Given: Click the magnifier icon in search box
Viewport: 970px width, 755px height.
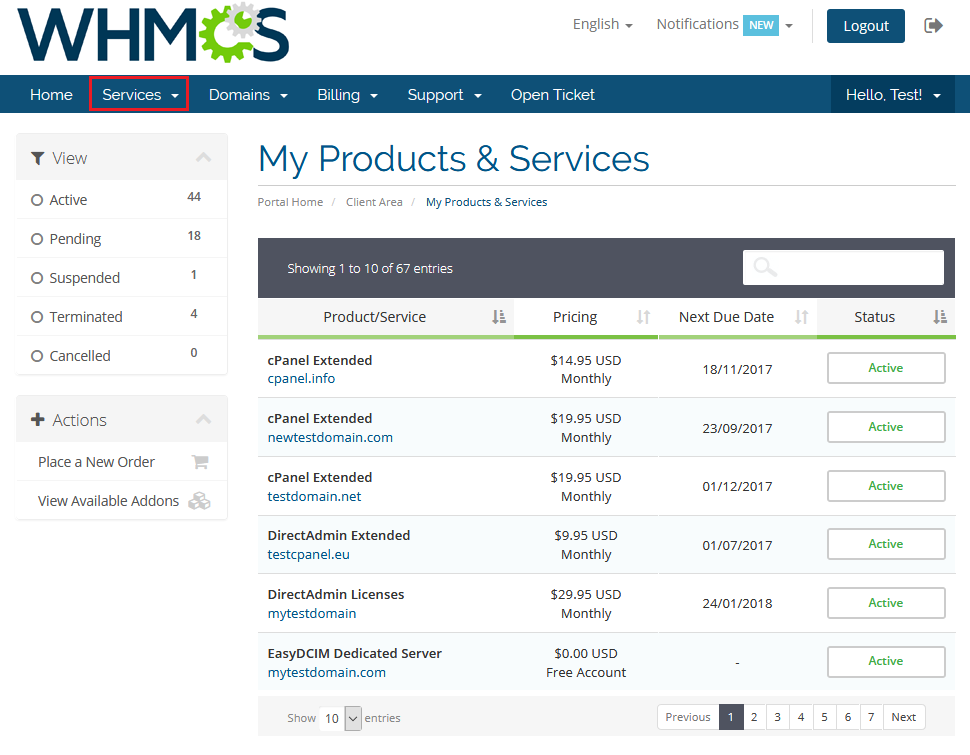Looking at the screenshot, I should (x=765, y=267).
